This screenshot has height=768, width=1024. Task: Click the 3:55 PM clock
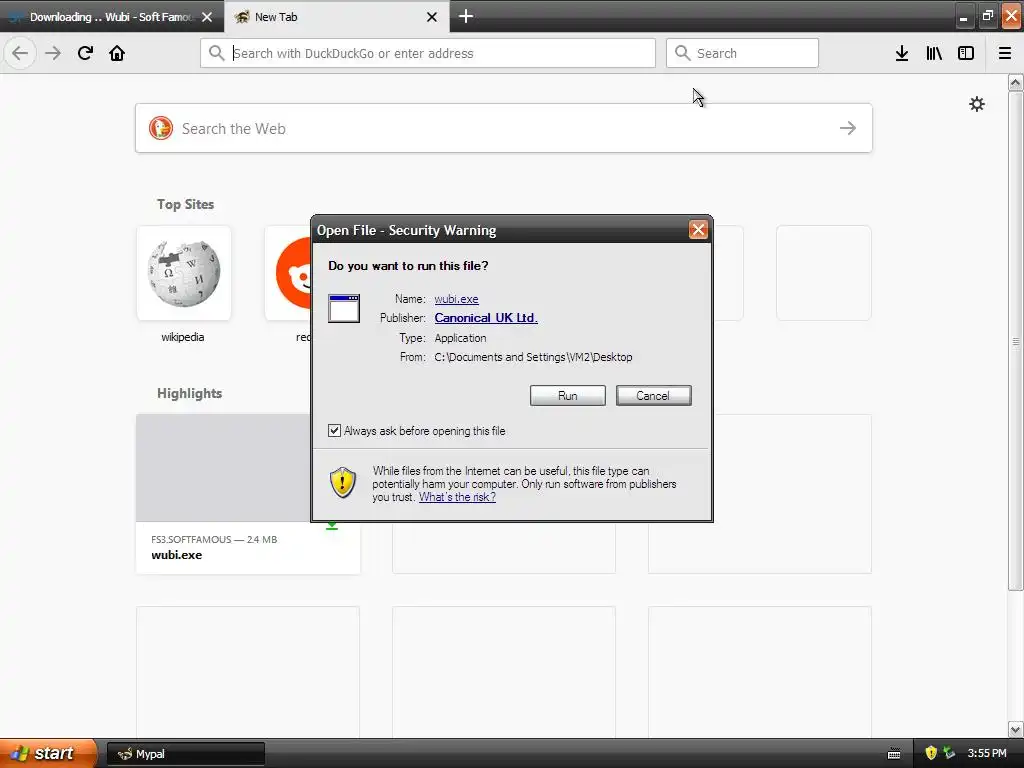[x=987, y=753]
